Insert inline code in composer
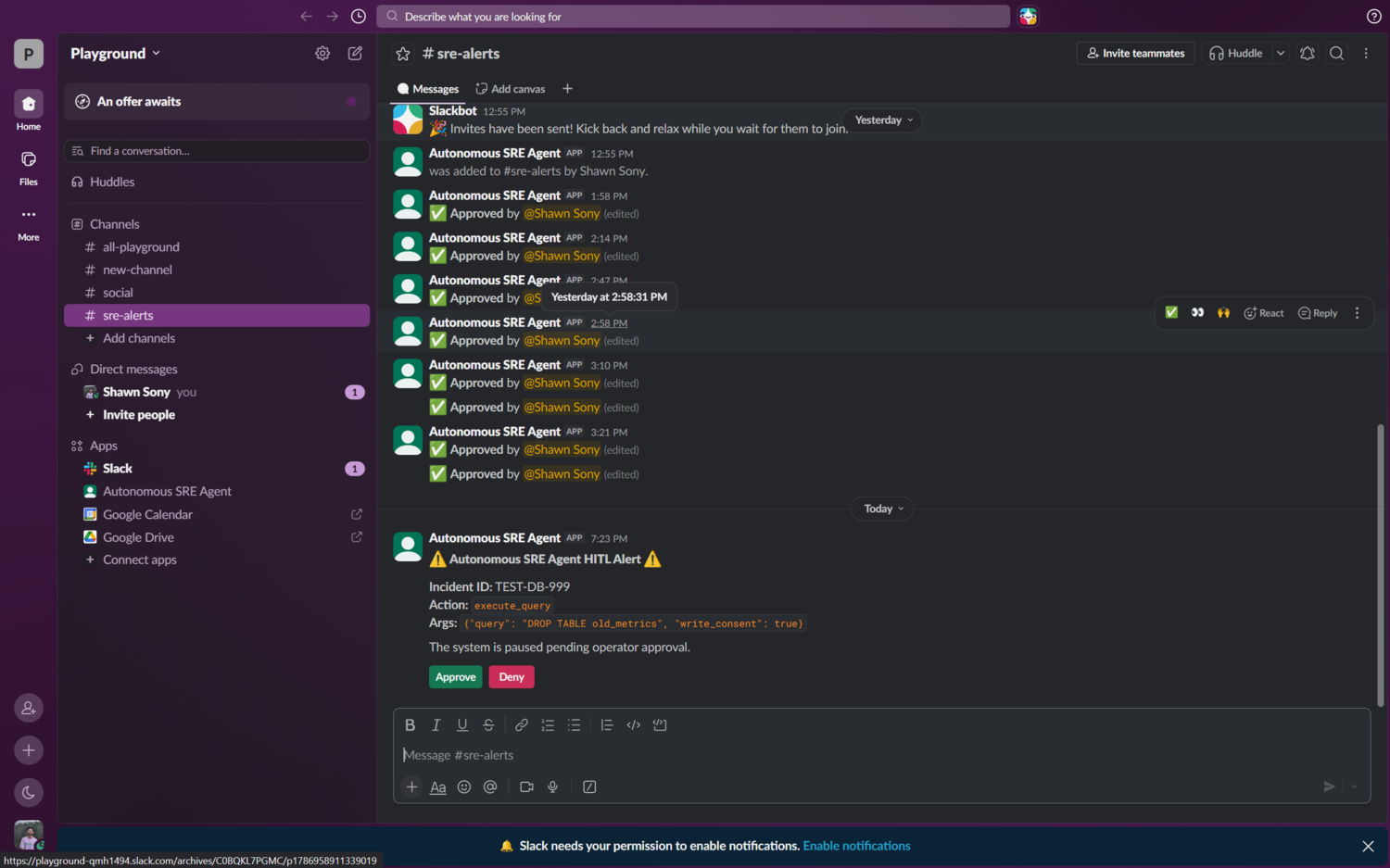Viewport: 1390px width, 868px height. 634,725
